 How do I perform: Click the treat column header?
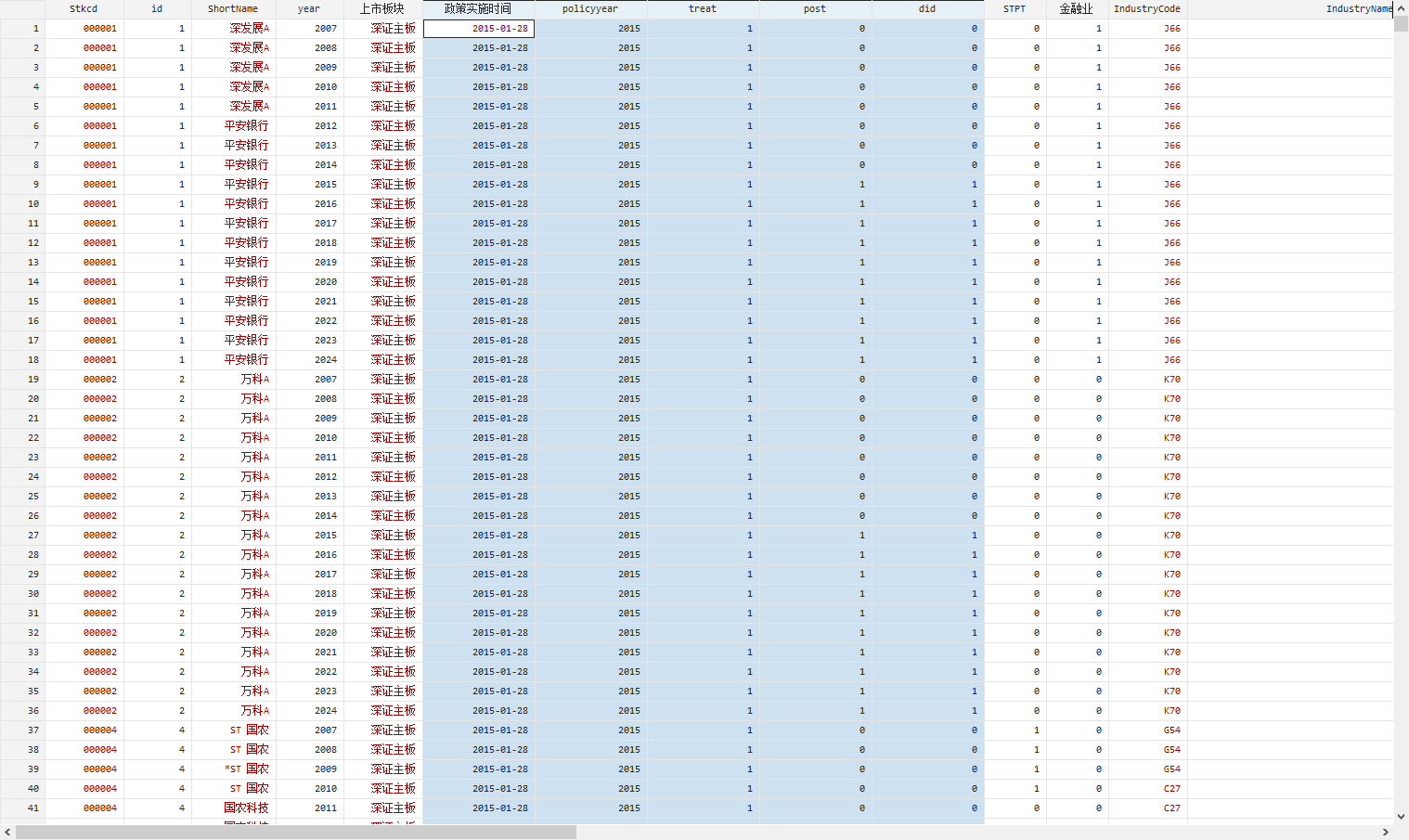pyautogui.click(x=703, y=8)
